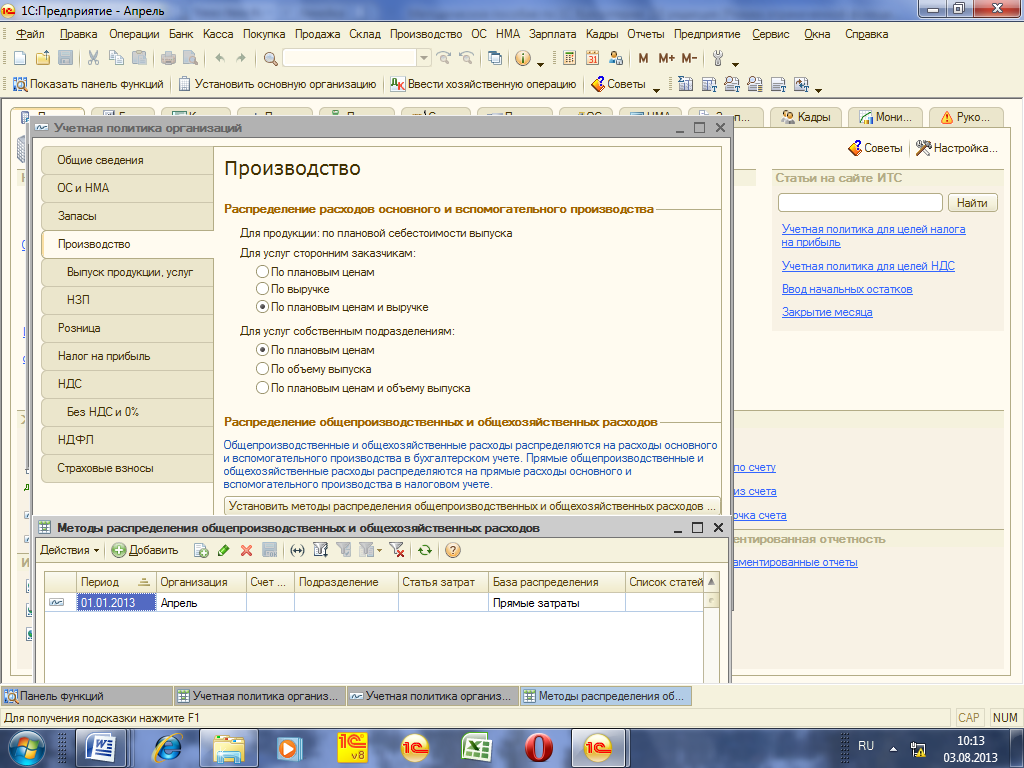The width and height of the screenshot is (1024, 768).
Task: Select 'По плановым ценам' for own divisions
Action: coord(262,350)
